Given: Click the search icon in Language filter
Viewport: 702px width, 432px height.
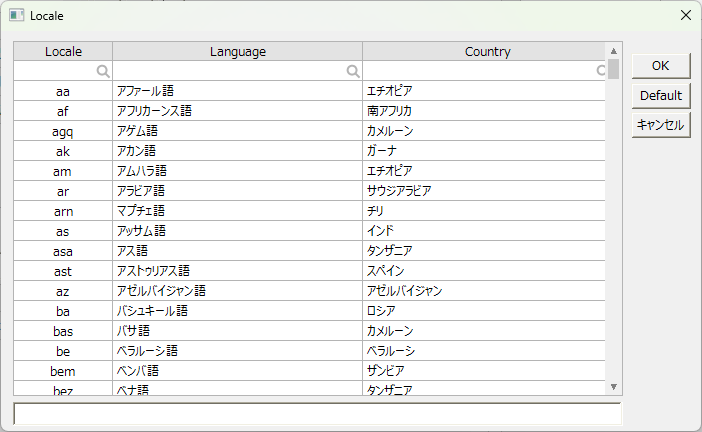Looking at the screenshot, I should click(x=352, y=71).
